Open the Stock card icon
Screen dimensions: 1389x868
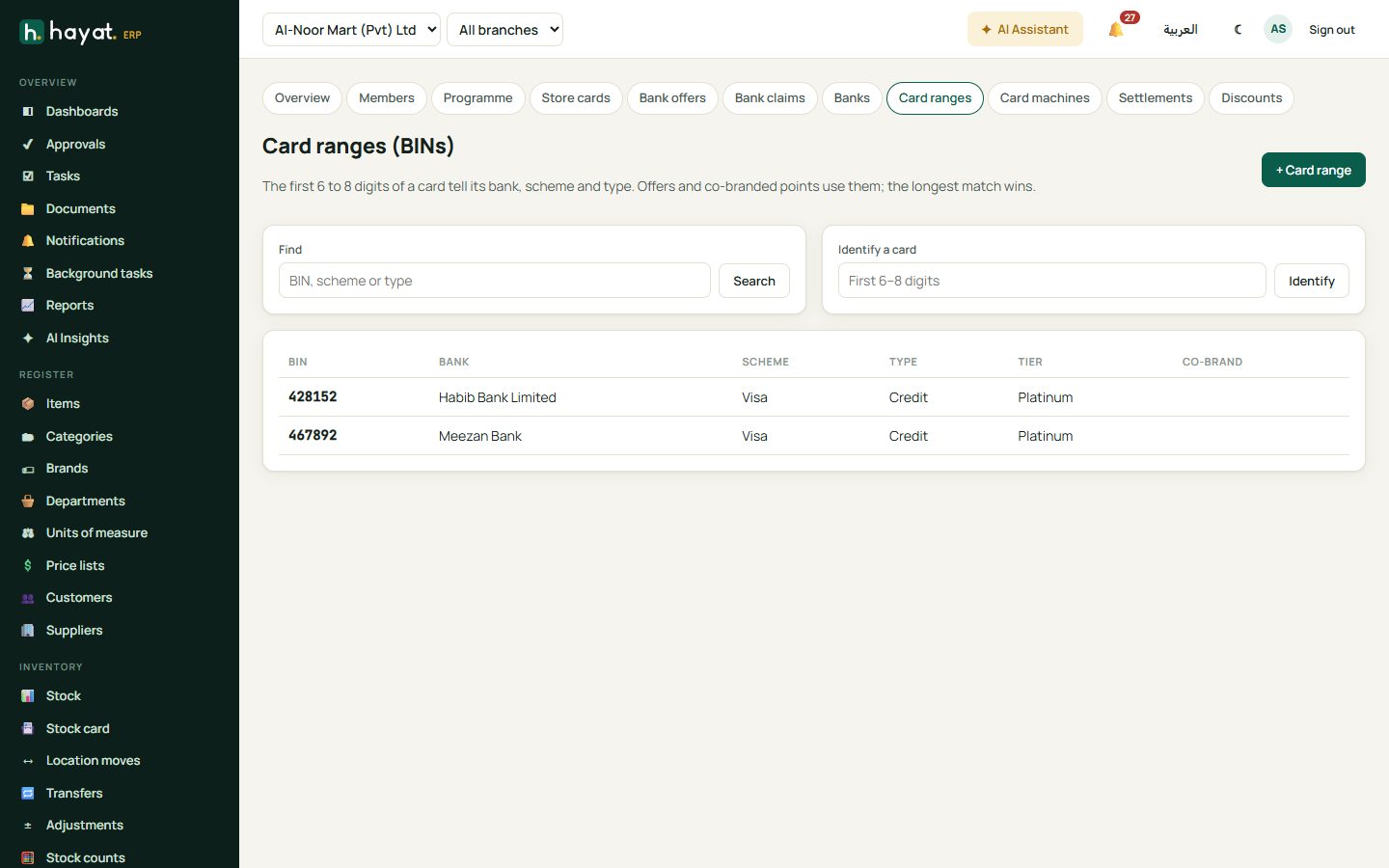click(x=28, y=729)
